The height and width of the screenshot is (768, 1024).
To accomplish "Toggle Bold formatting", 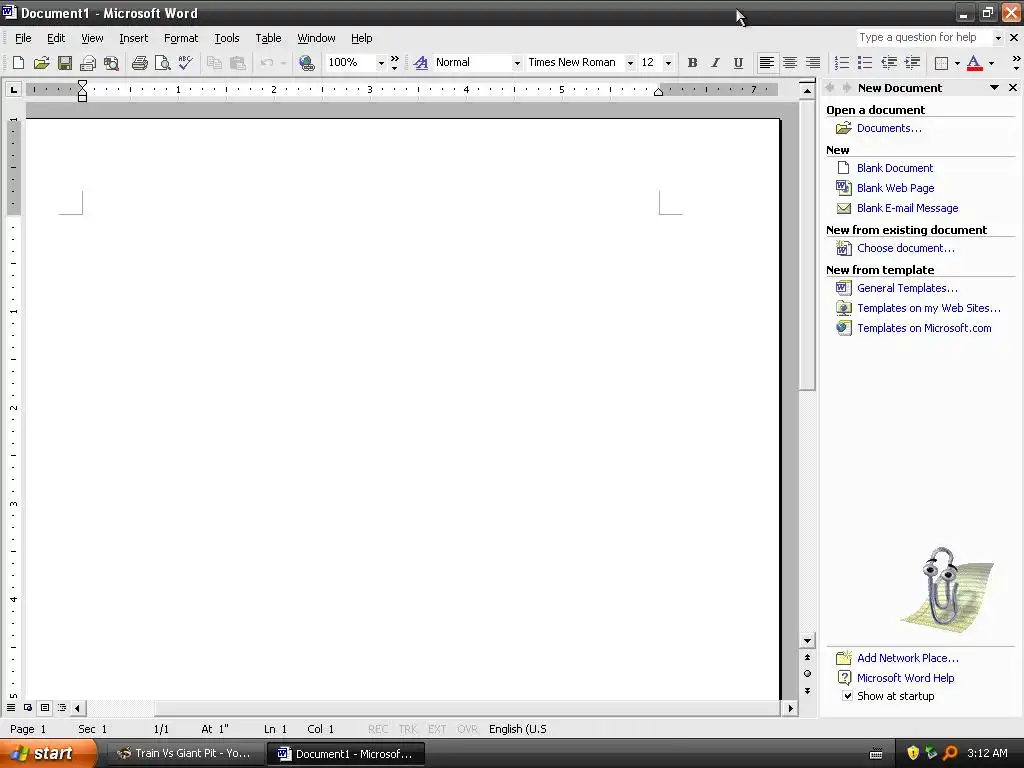I will 692,63.
